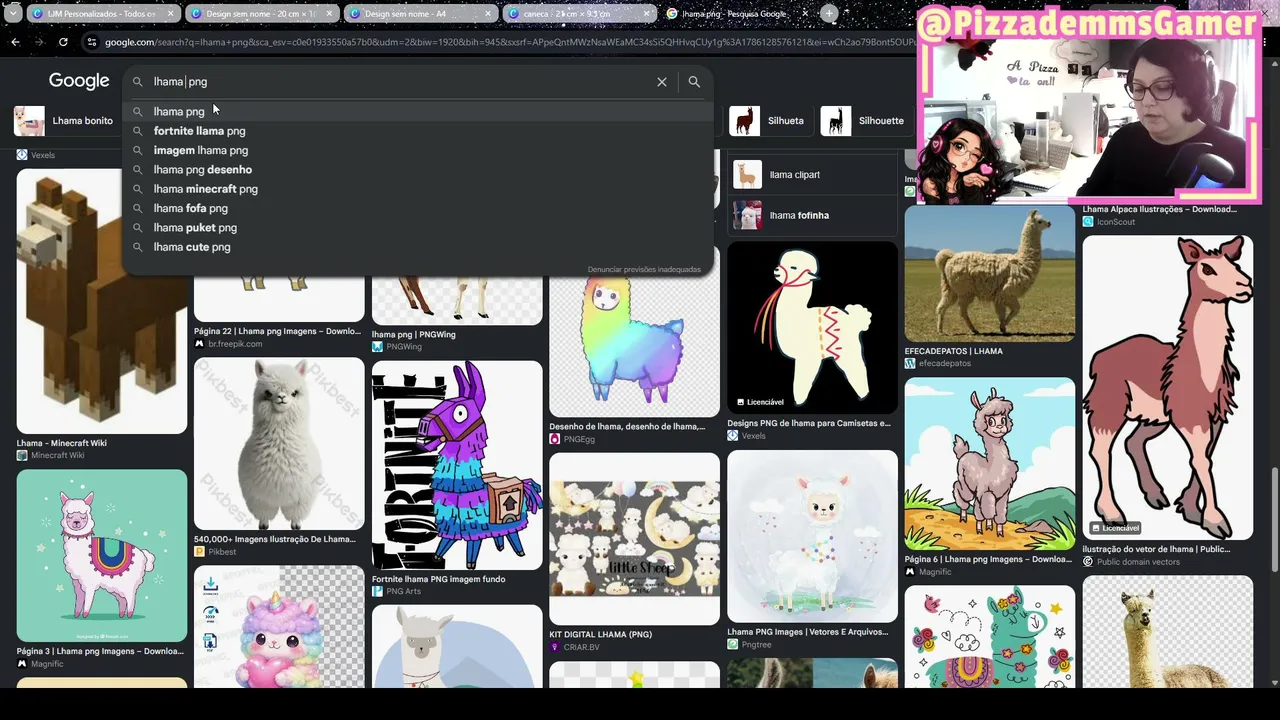This screenshot has width=1280, height=720.
Task: Close the 'Design sem nome - 20 cm' tab
Action: coord(329,14)
